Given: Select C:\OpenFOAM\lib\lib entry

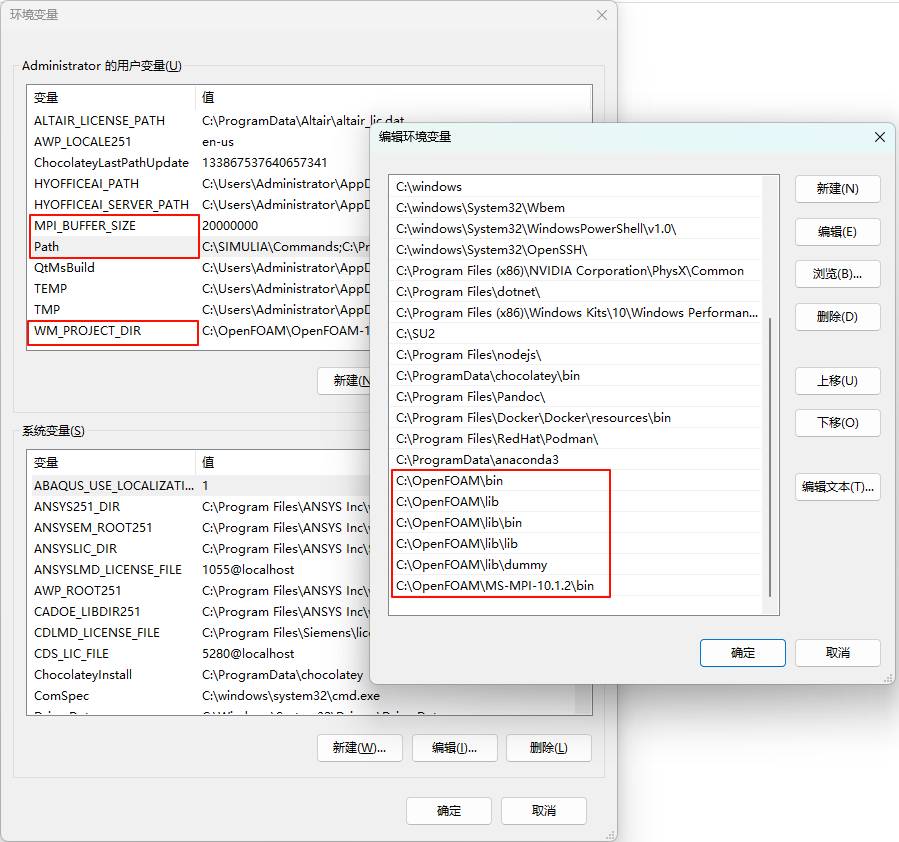Looking at the screenshot, I should click(576, 544).
